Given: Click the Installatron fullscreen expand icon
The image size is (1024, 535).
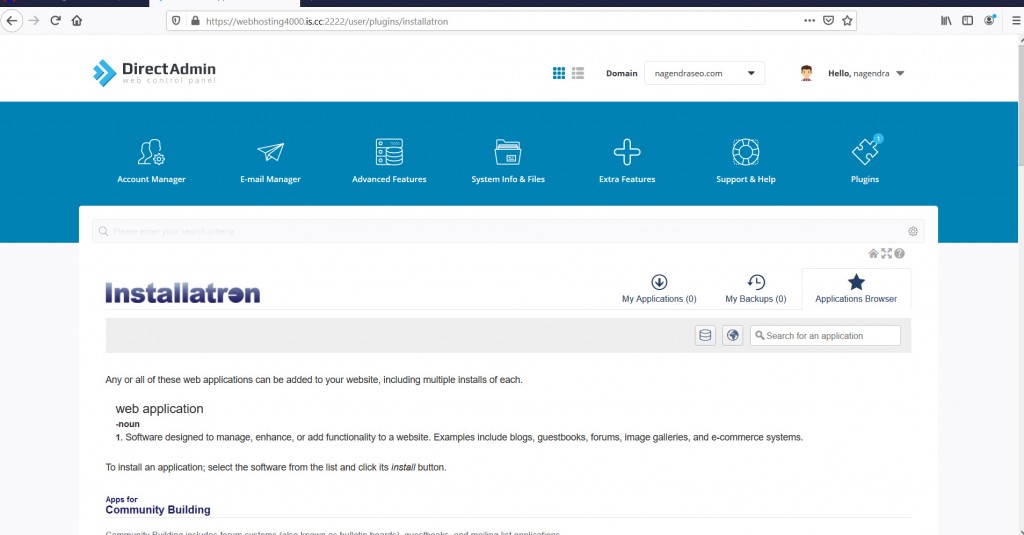Looking at the screenshot, I should (886, 253).
